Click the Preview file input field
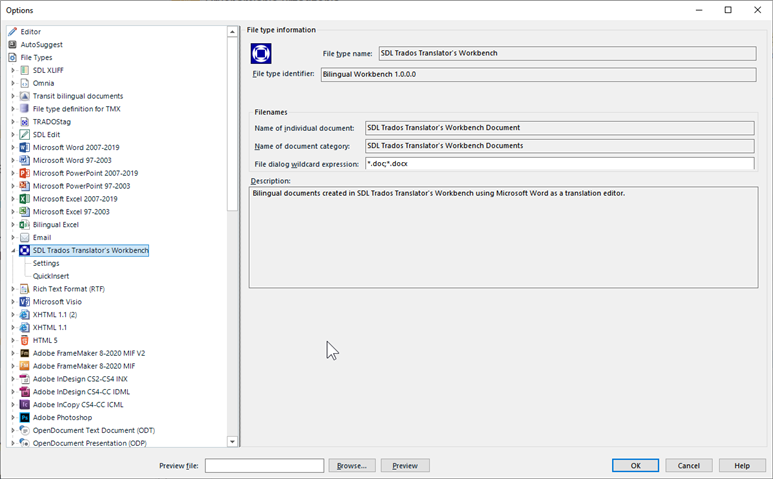Screen dimensions: 773x479 [265, 466]
